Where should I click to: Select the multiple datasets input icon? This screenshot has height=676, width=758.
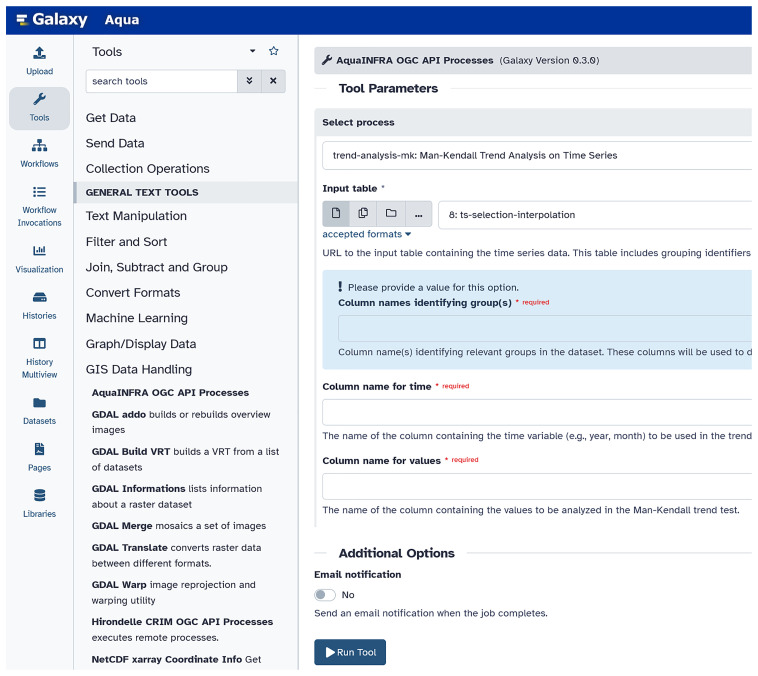coord(363,213)
